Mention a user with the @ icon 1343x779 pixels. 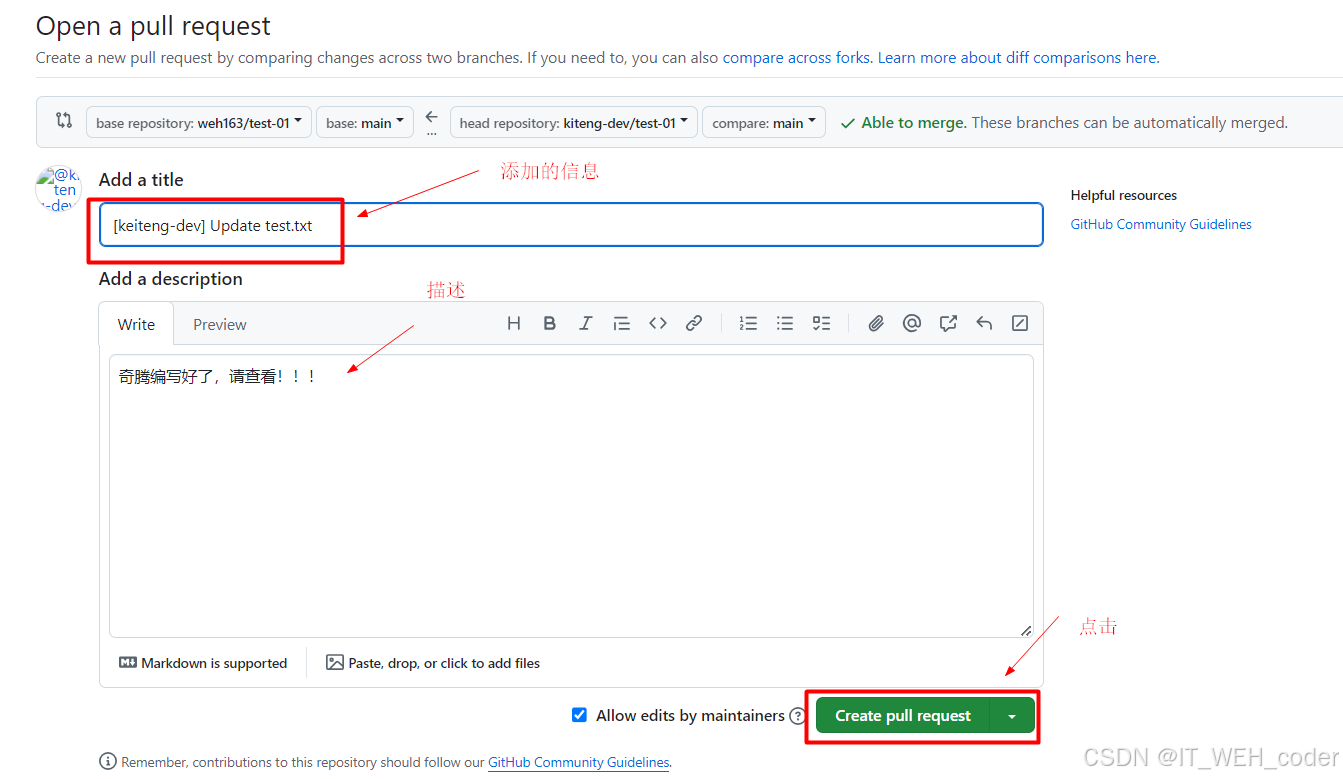coord(912,323)
